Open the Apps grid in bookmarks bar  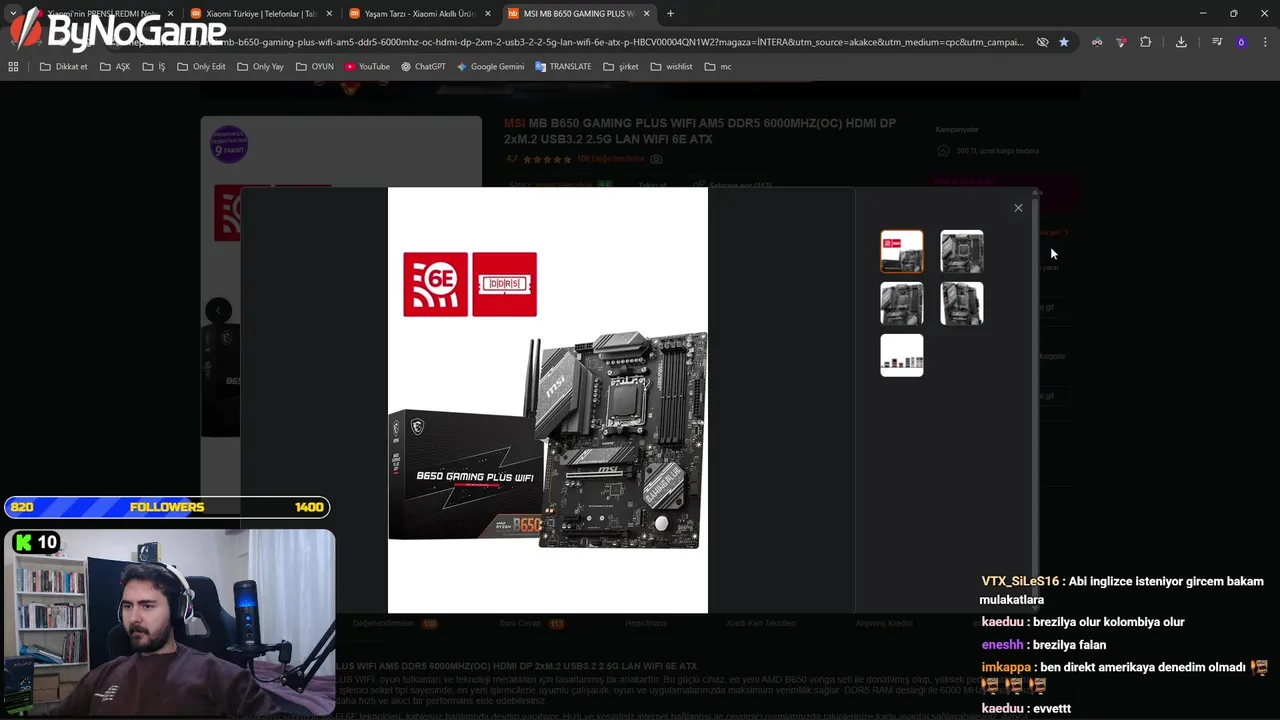click(x=13, y=67)
